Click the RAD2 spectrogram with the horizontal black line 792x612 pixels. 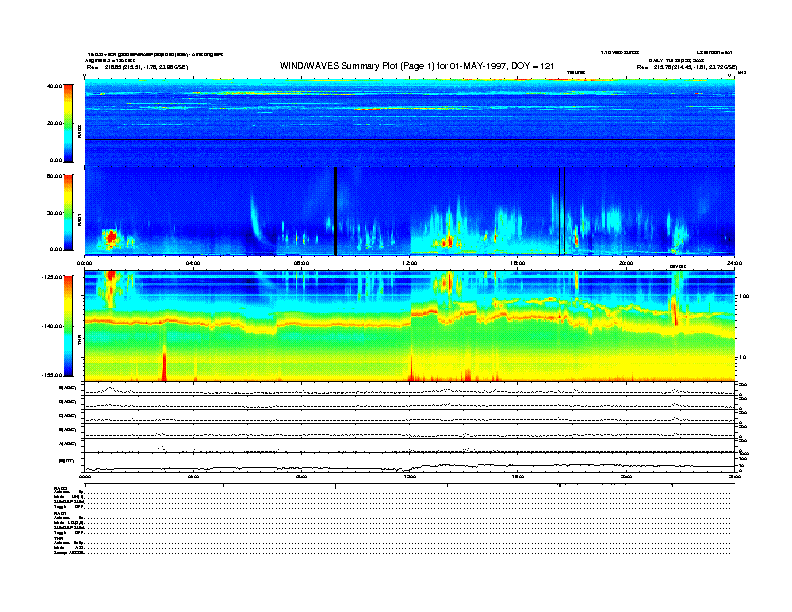click(410, 123)
